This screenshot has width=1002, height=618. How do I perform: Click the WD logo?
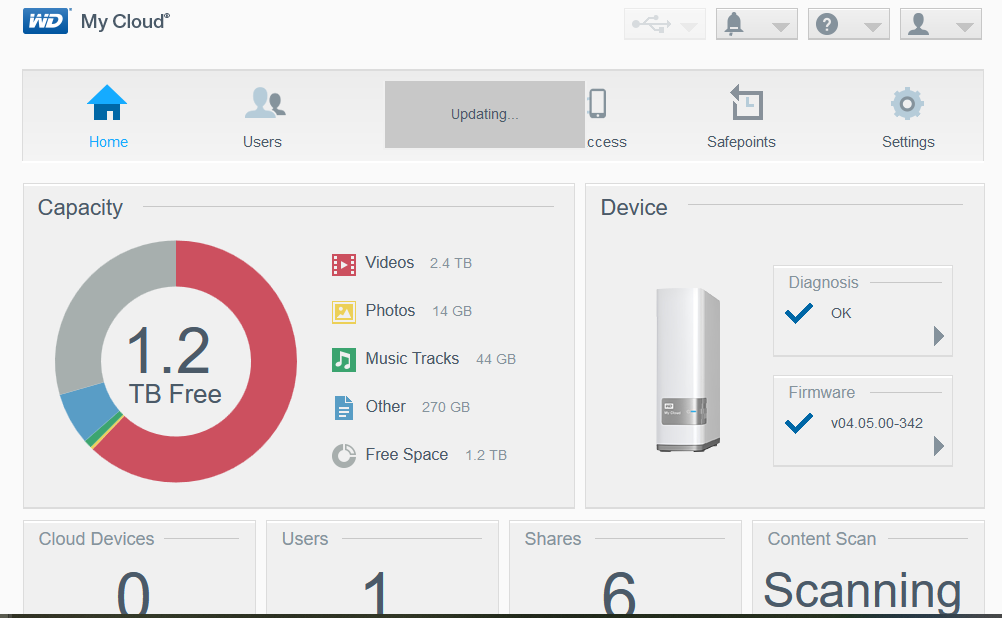(x=45, y=21)
